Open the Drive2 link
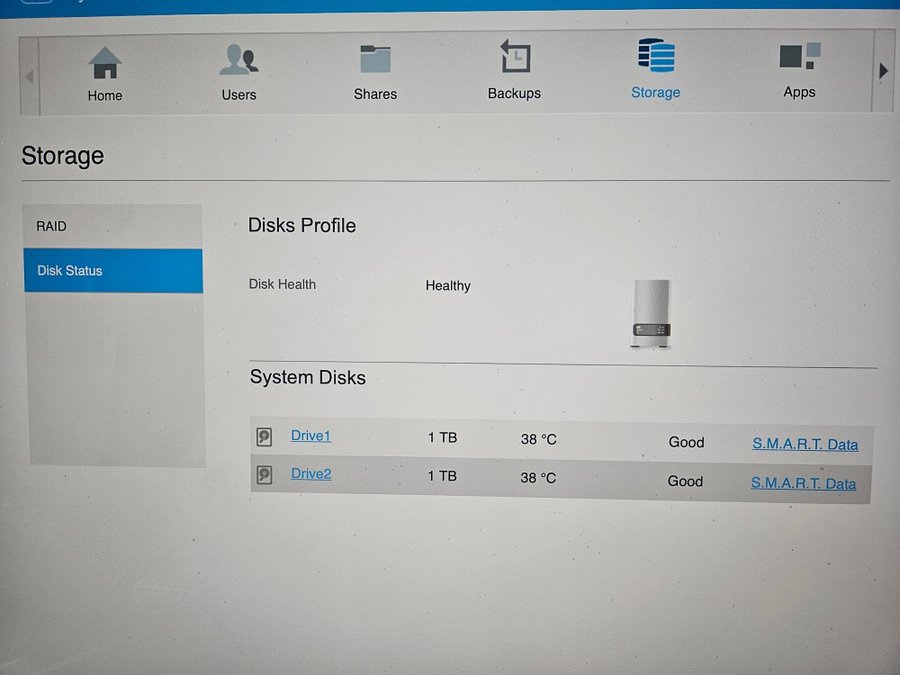Viewport: 900px width, 675px height. click(310, 474)
